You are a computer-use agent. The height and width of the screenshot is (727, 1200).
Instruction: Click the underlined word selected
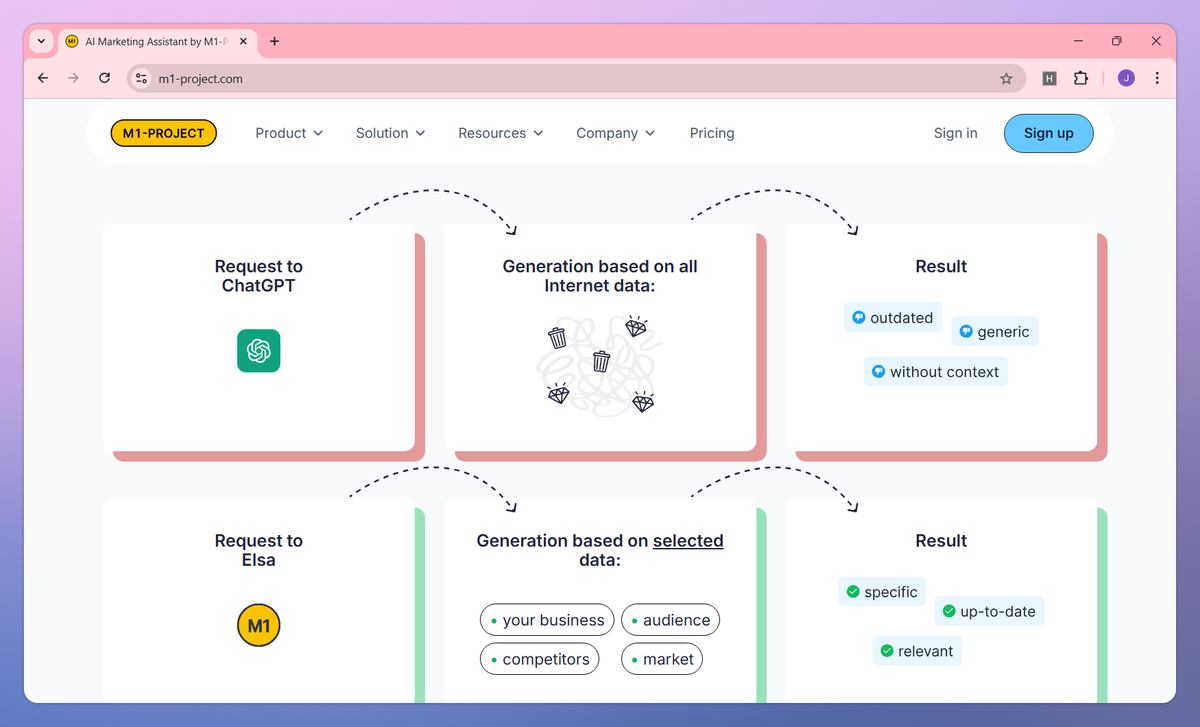[688, 541]
